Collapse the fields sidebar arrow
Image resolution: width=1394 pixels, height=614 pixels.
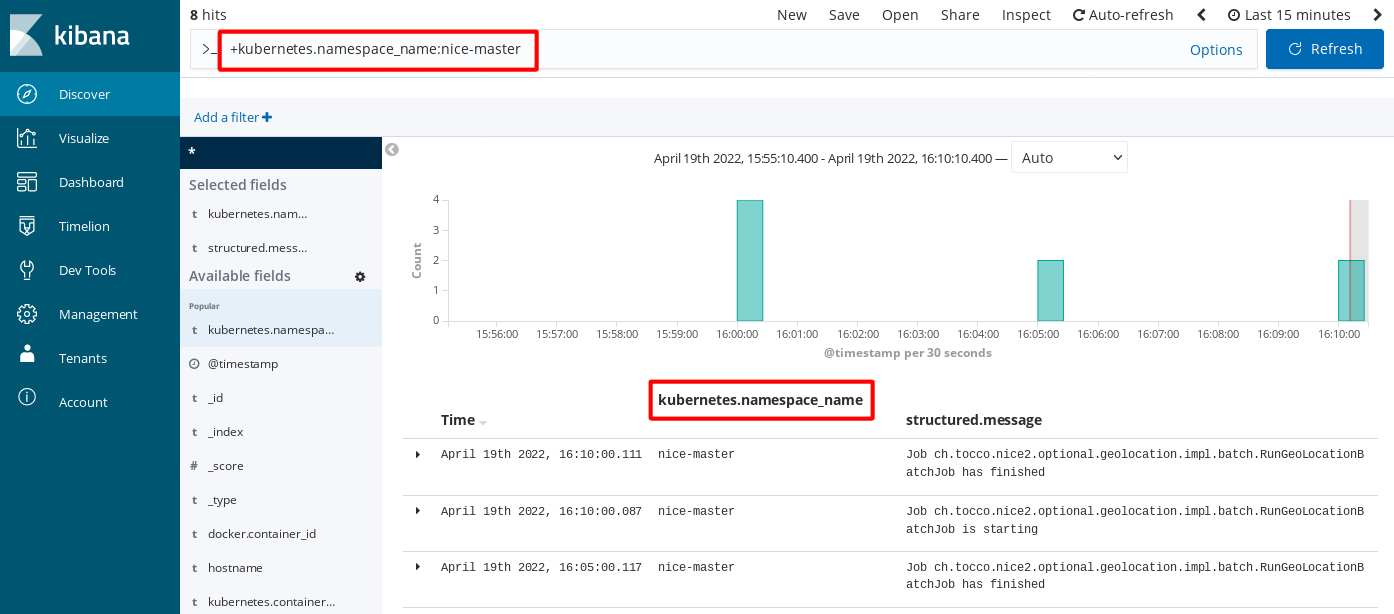[392, 149]
